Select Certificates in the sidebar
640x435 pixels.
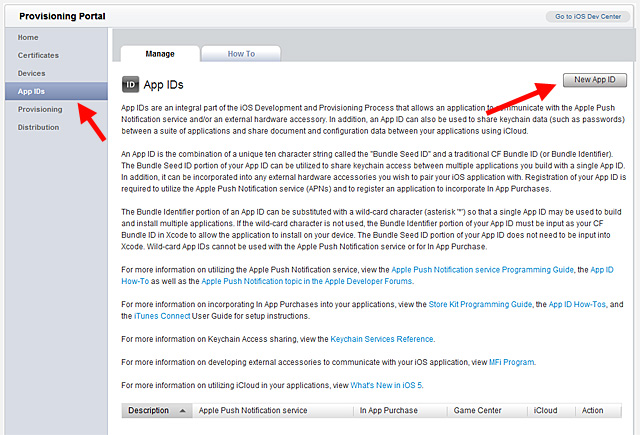[38, 55]
